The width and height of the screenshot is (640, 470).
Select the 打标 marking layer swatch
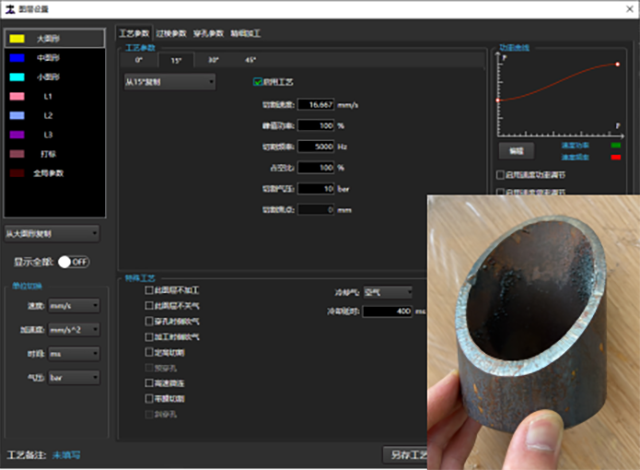(x=19, y=154)
